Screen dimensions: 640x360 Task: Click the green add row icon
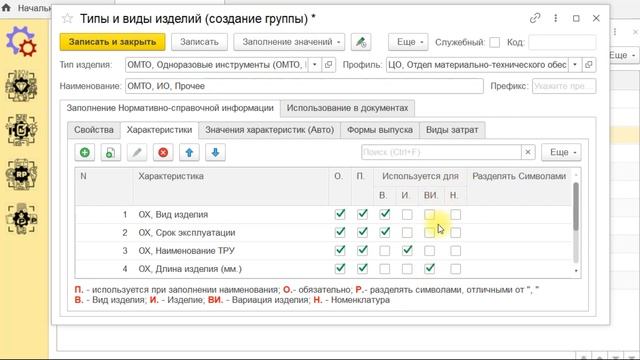pos(84,153)
